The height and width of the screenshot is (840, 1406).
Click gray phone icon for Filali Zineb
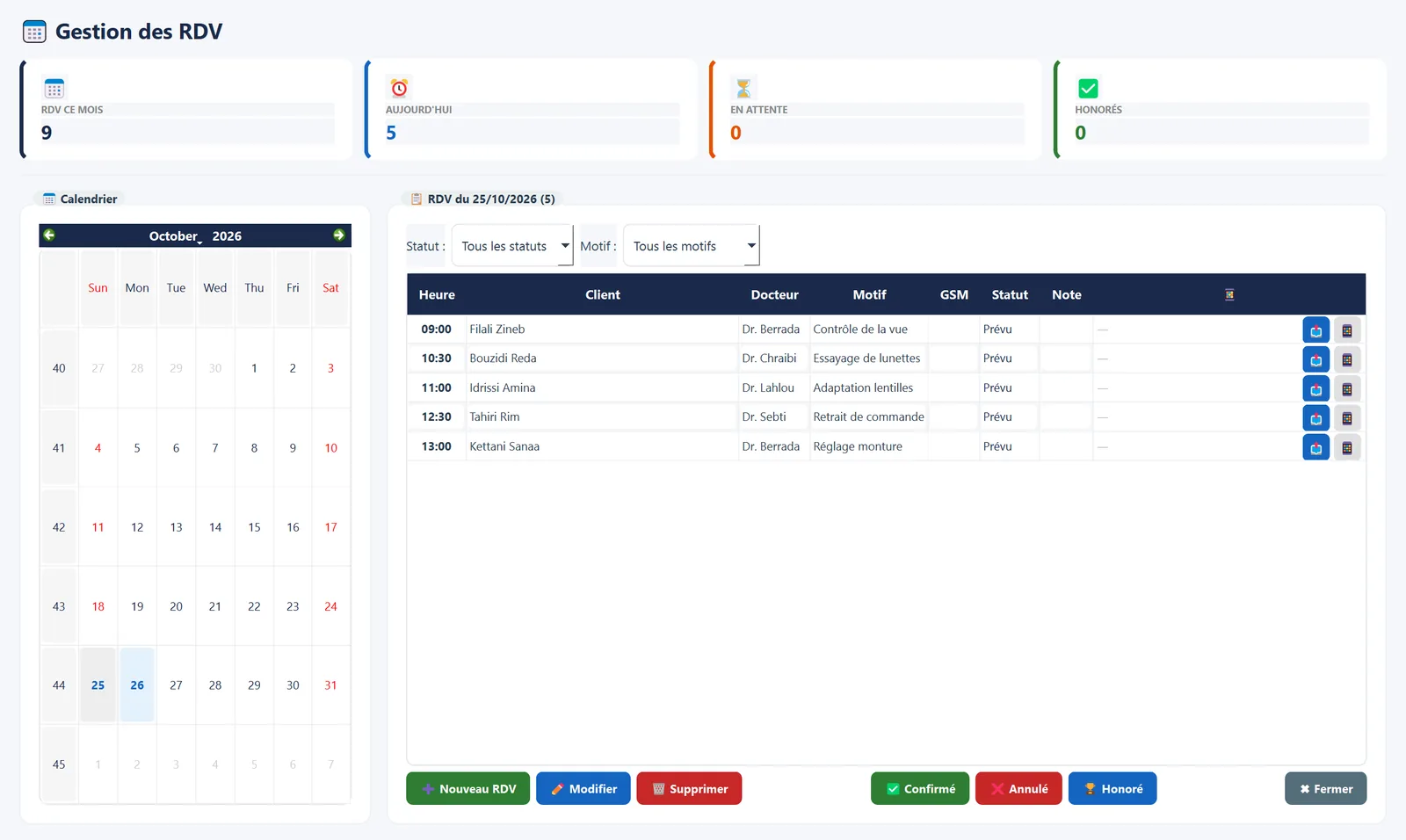pos(1347,330)
